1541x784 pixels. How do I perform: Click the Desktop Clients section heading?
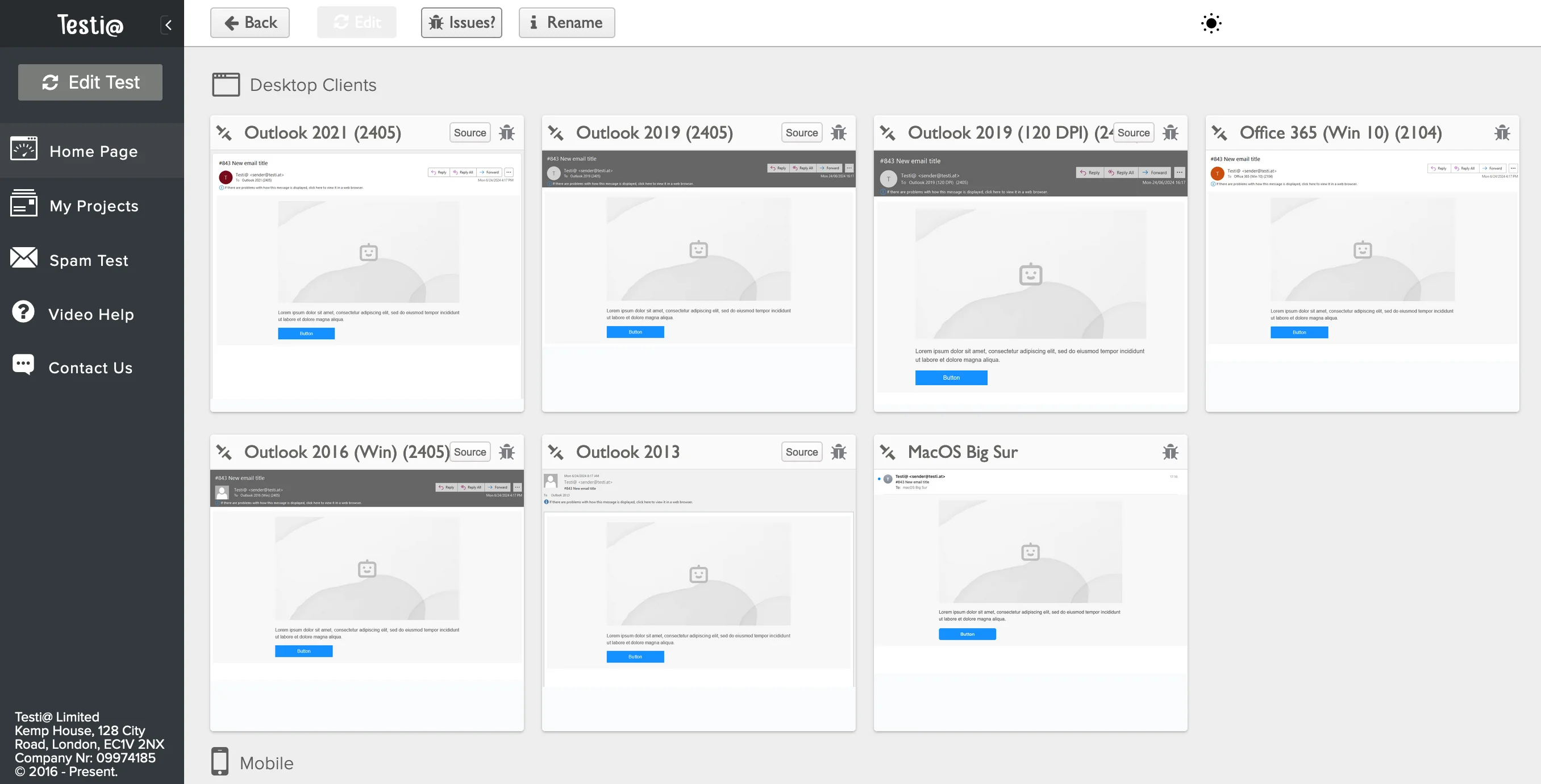coord(313,85)
